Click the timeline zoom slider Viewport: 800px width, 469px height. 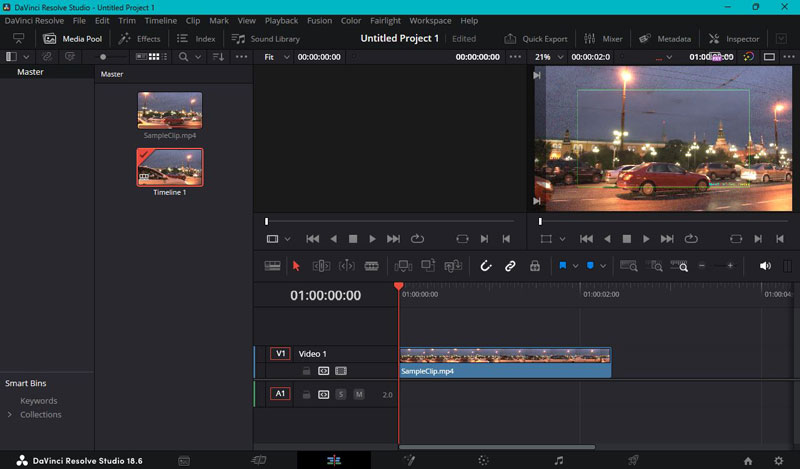717,266
